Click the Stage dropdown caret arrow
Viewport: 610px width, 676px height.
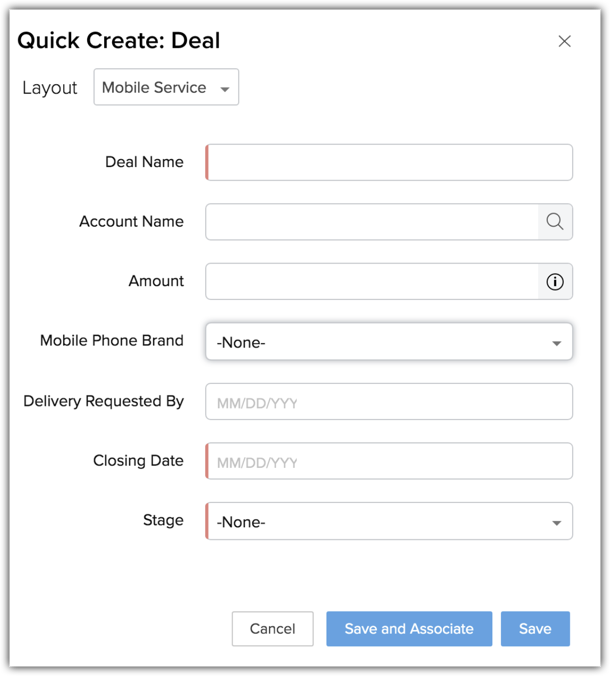click(x=557, y=523)
